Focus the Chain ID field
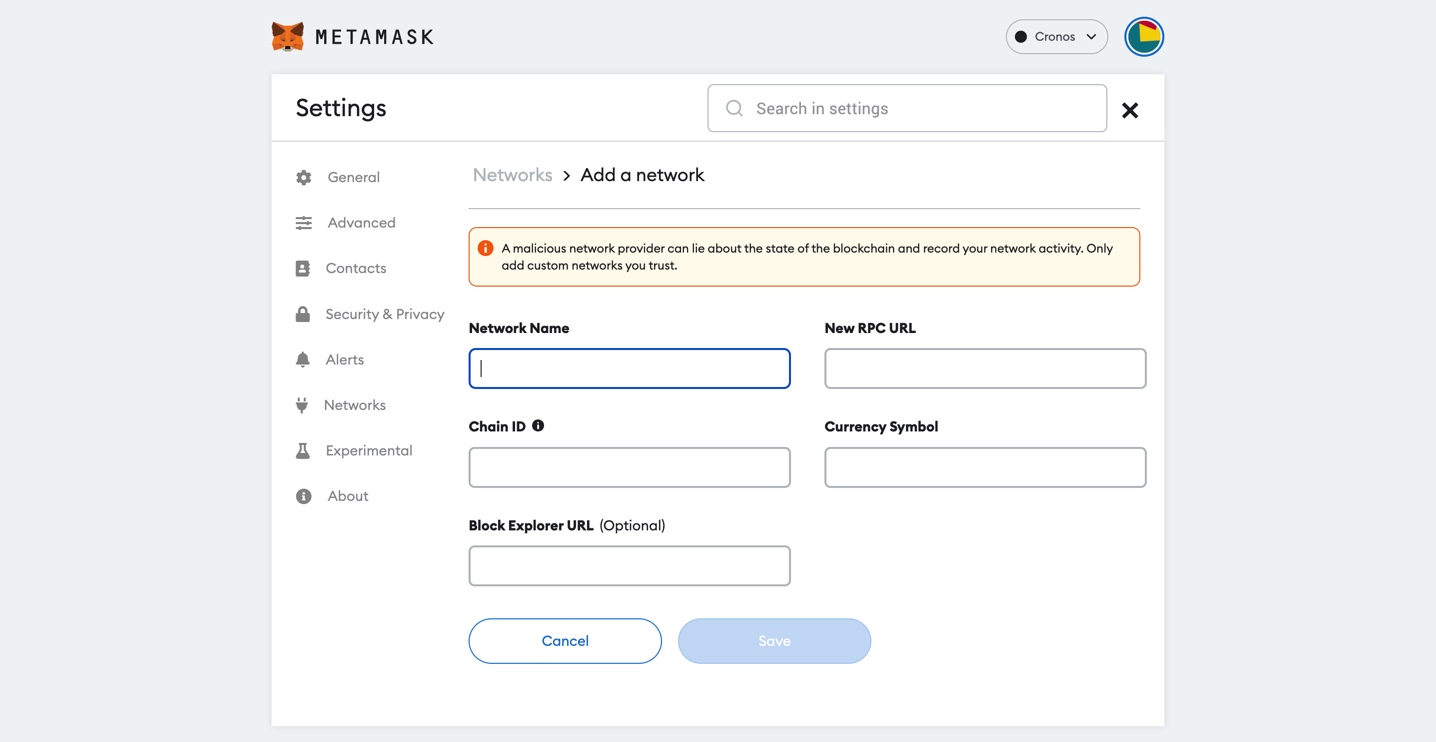 pos(630,467)
